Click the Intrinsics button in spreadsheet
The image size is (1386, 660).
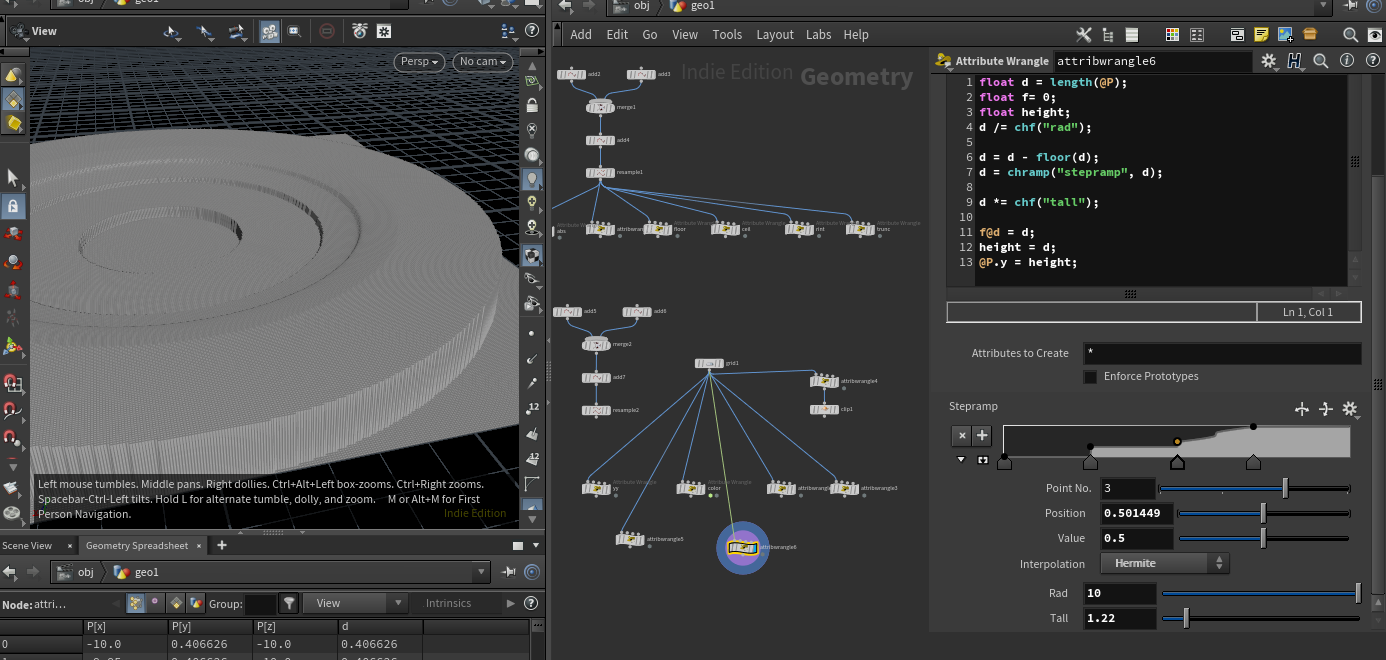[x=448, y=603]
